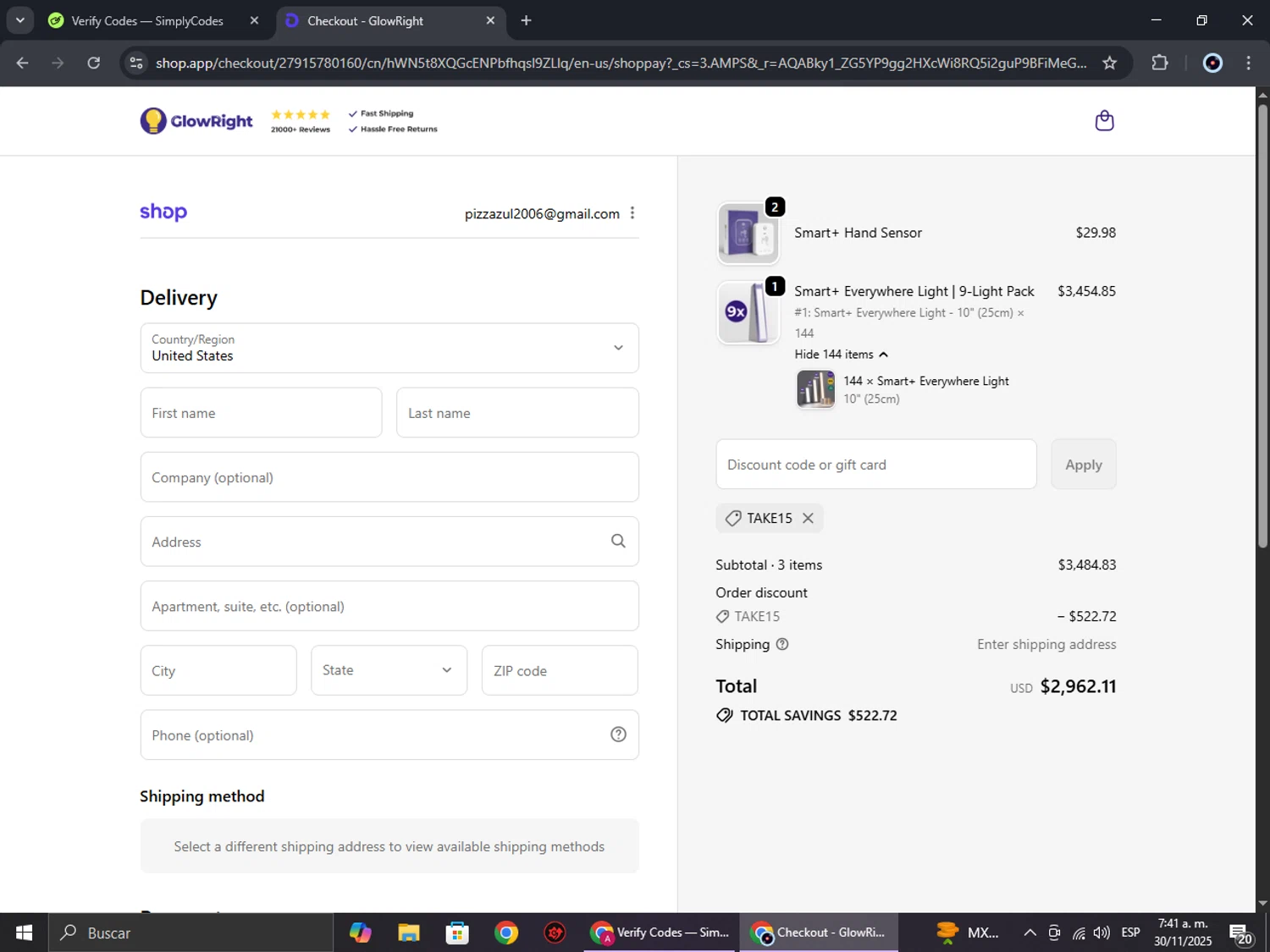Click Chrome back arrow
This screenshot has height=952, width=1270.
22,63
